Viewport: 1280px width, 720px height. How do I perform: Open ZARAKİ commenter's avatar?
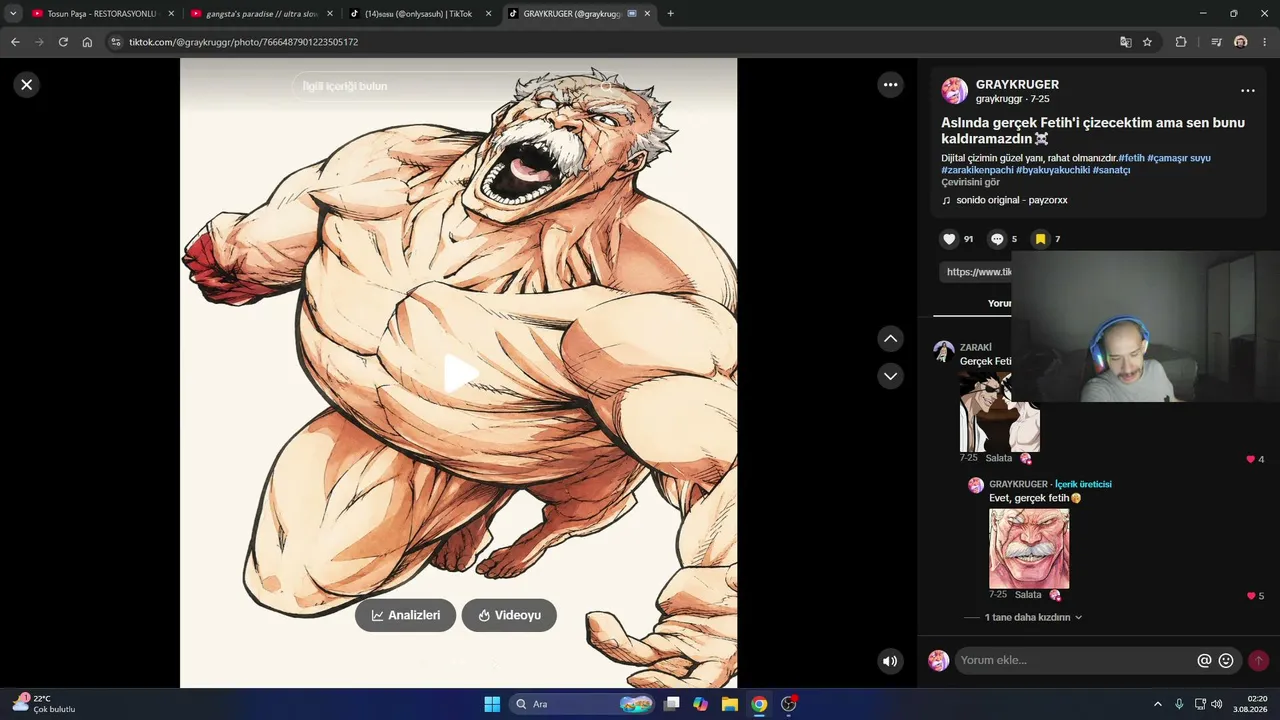[943, 351]
